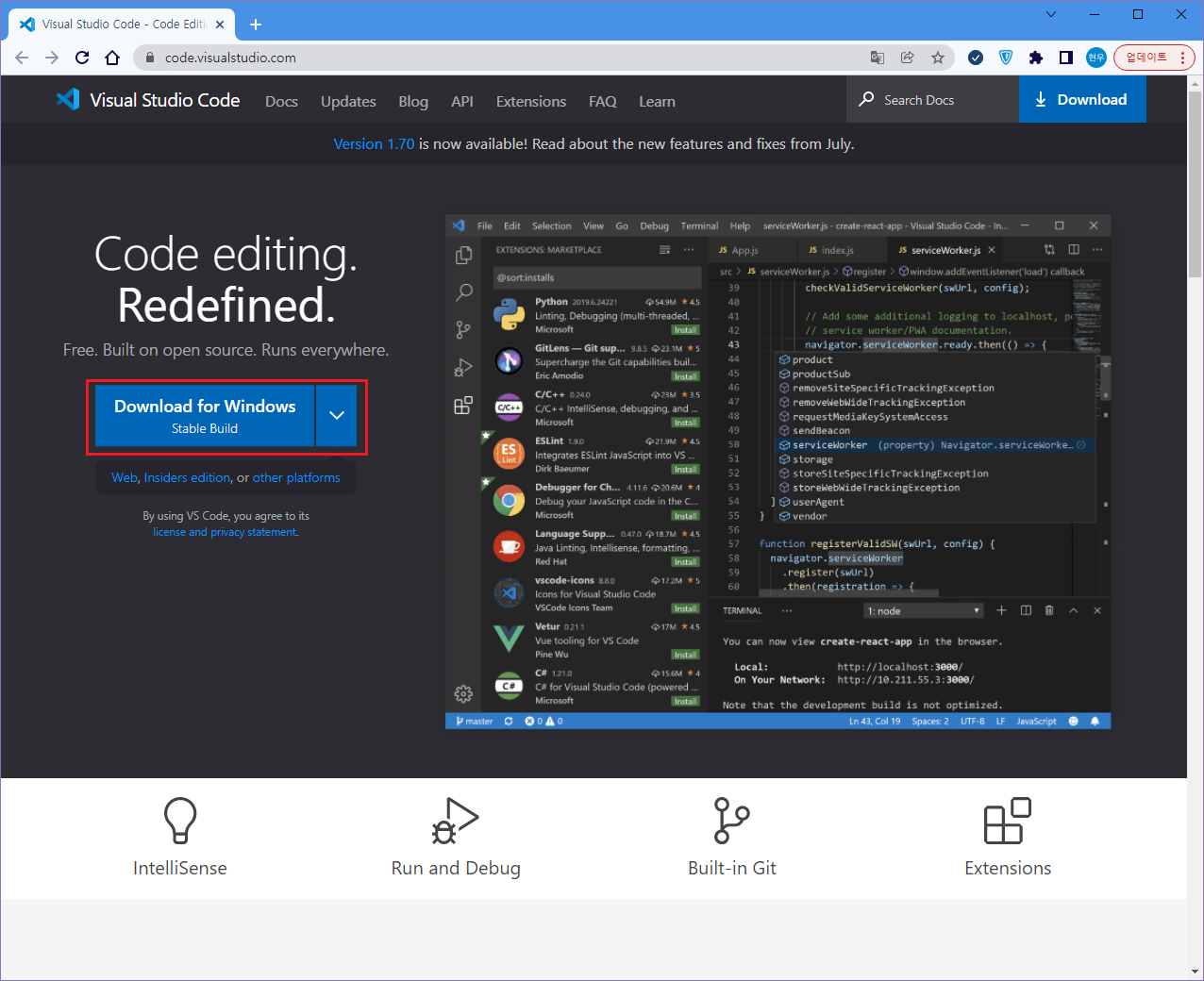The height and width of the screenshot is (981, 1204).
Task: Reload the current page
Action: [82, 58]
